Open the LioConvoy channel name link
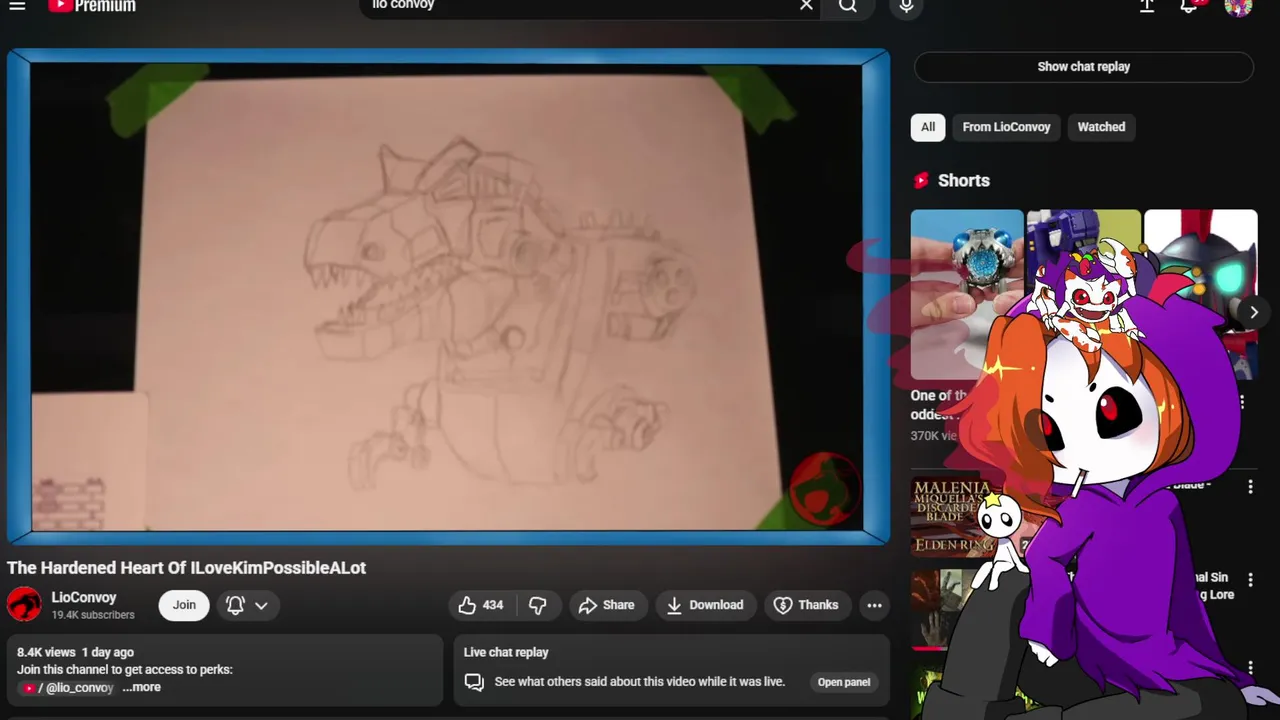Viewport: 1280px width, 720px height. coord(84,597)
